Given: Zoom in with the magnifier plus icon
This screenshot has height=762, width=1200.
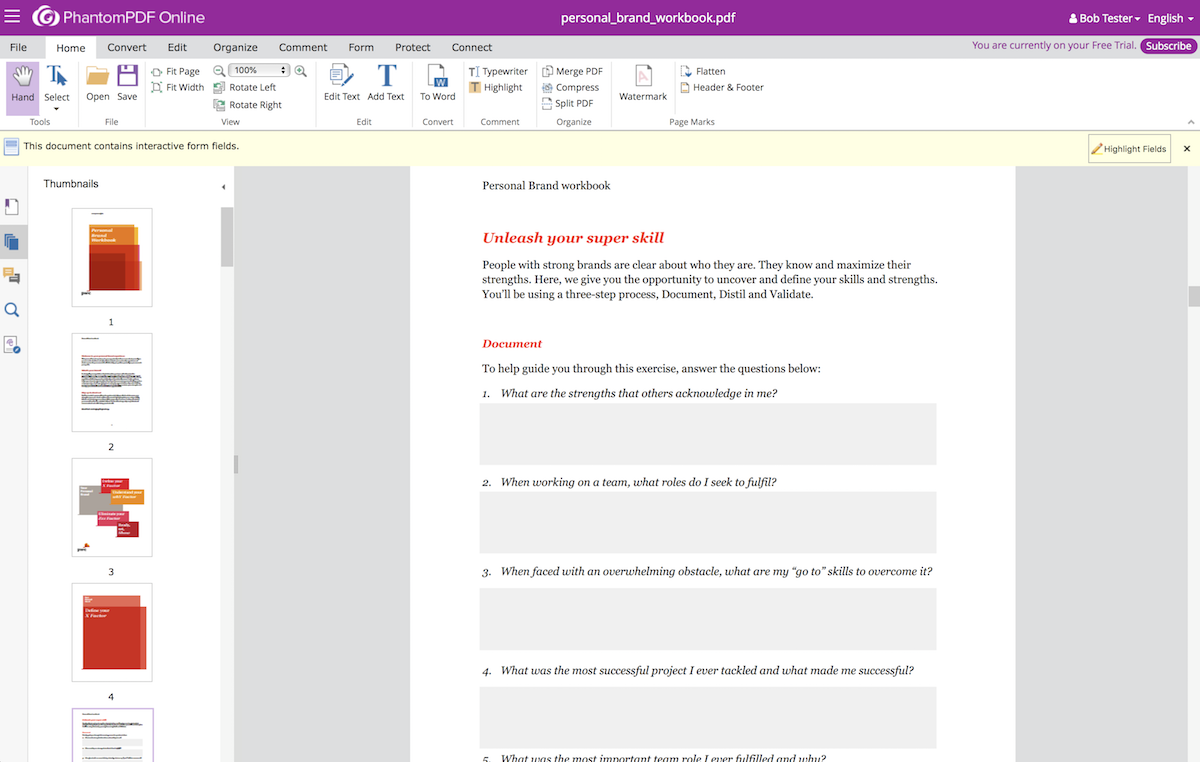Looking at the screenshot, I should (301, 71).
